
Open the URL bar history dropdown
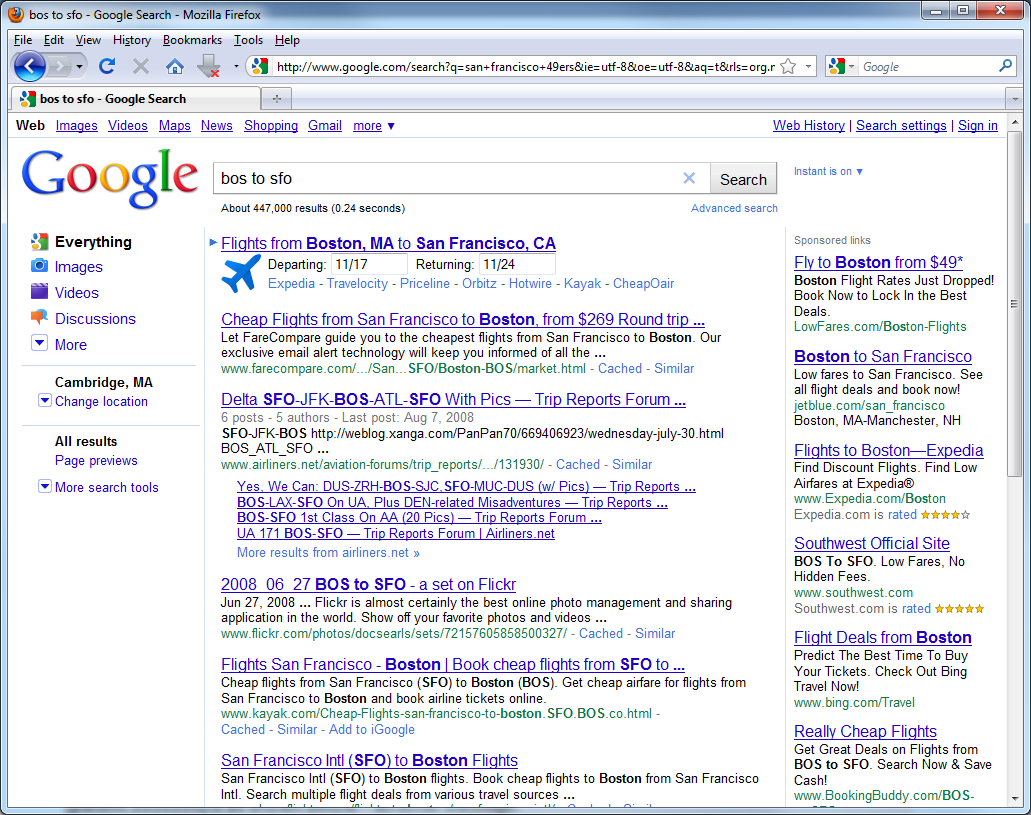click(808, 66)
